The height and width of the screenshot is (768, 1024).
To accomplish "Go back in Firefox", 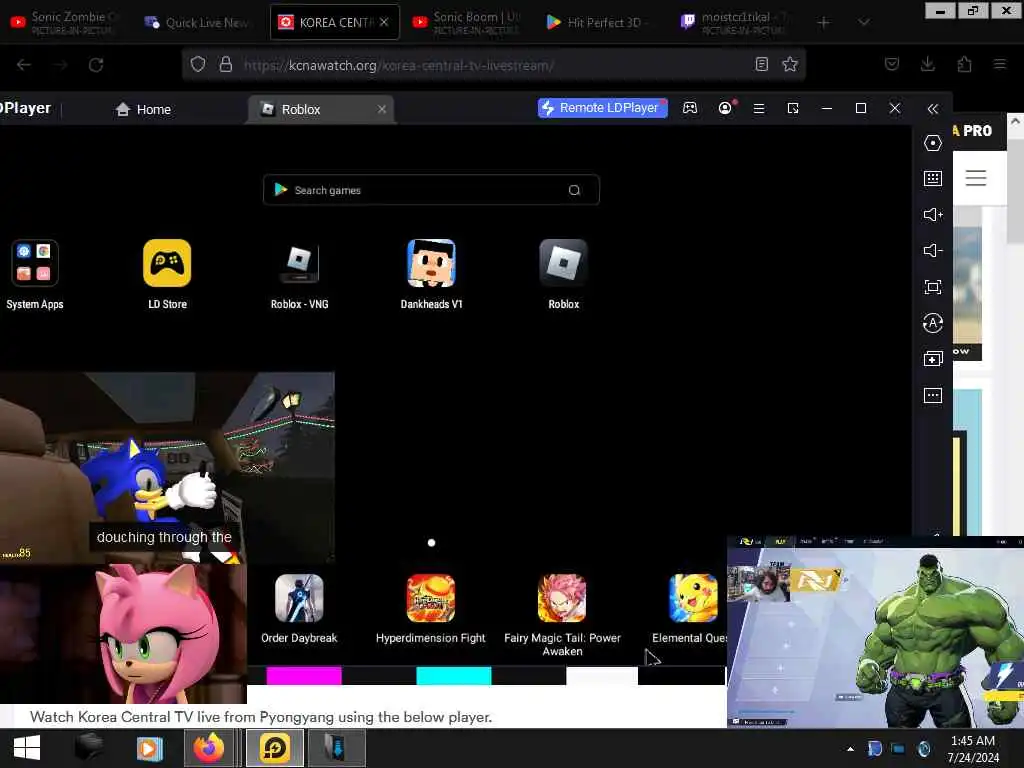I will [x=24, y=65].
